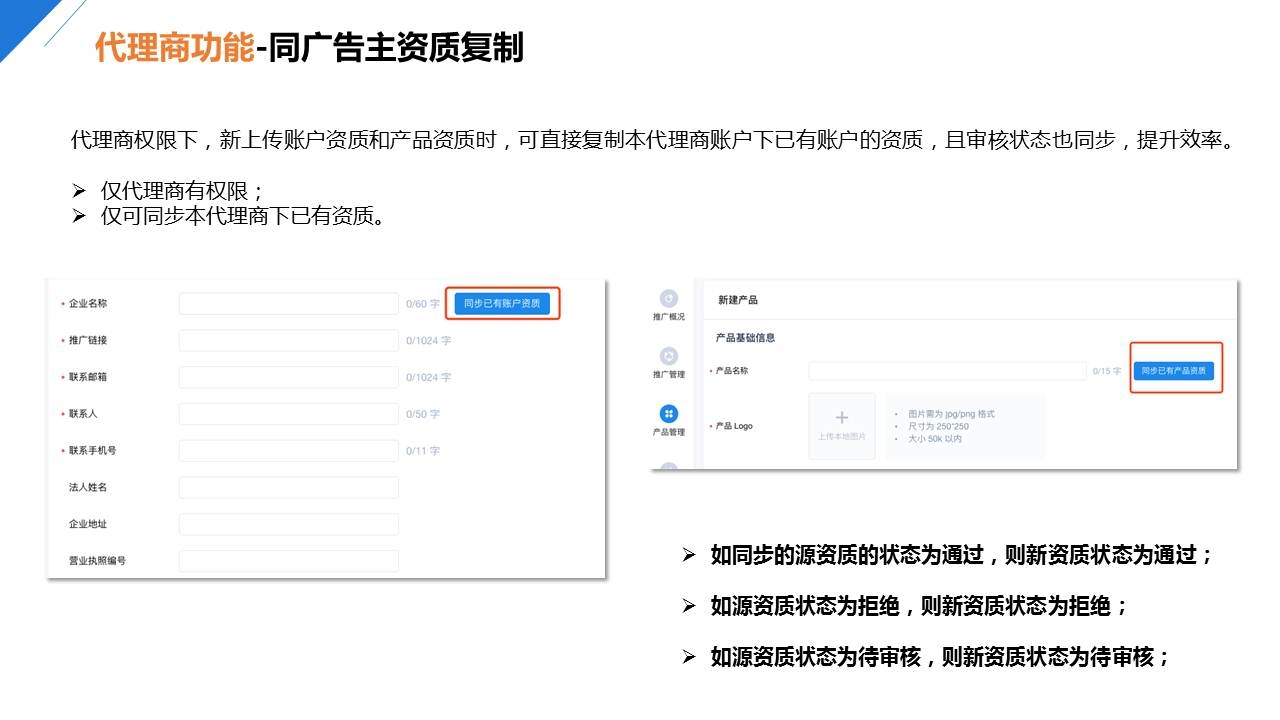
Task: Focus the 联系手机号 text field
Action: (289, 451)
